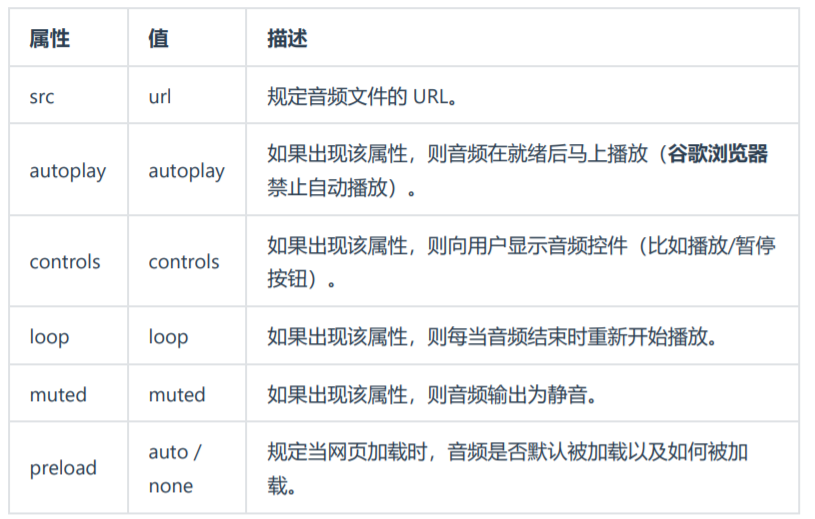
Task: Click the muted description about 静音
Action: point(432,394)
